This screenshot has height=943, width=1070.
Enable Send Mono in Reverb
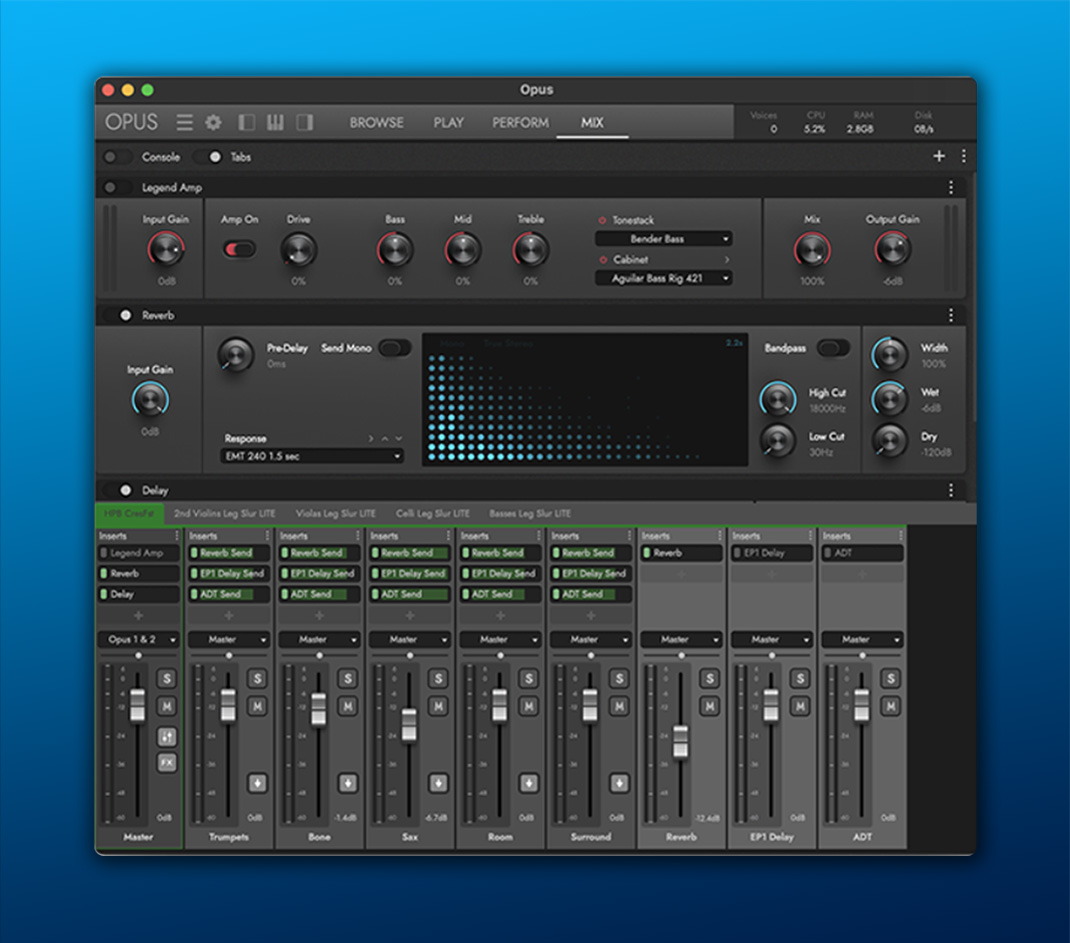coord(395,348)
